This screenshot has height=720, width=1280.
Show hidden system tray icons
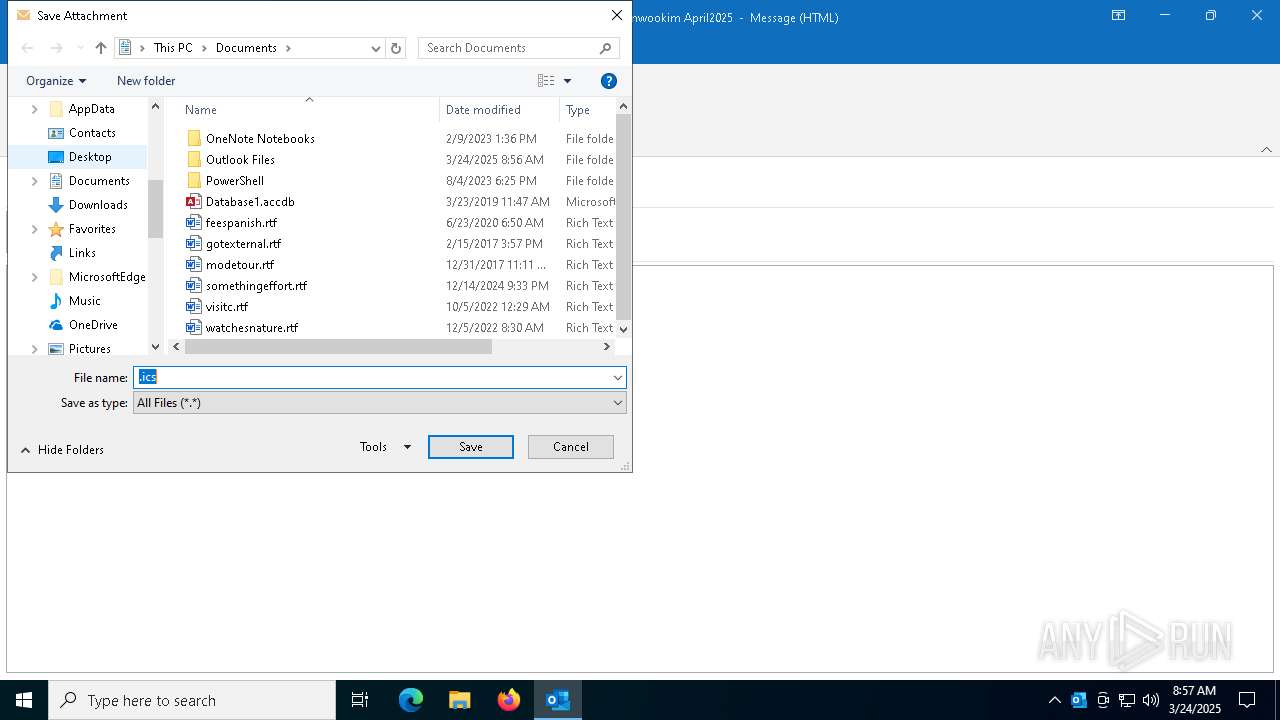click(x=1054, y=700)
